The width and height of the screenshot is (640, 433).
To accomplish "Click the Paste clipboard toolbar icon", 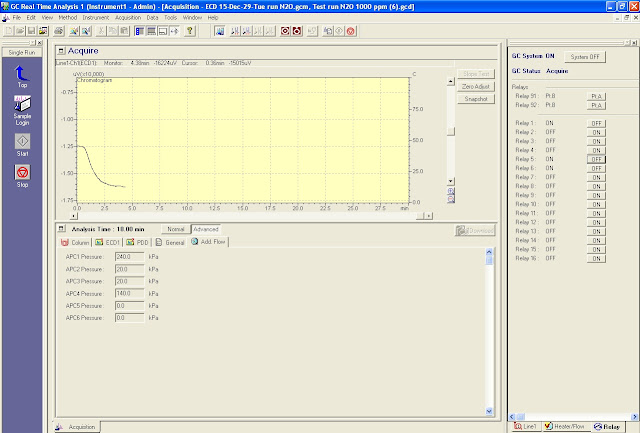I will pyautogui.click(x=124, y=31).
